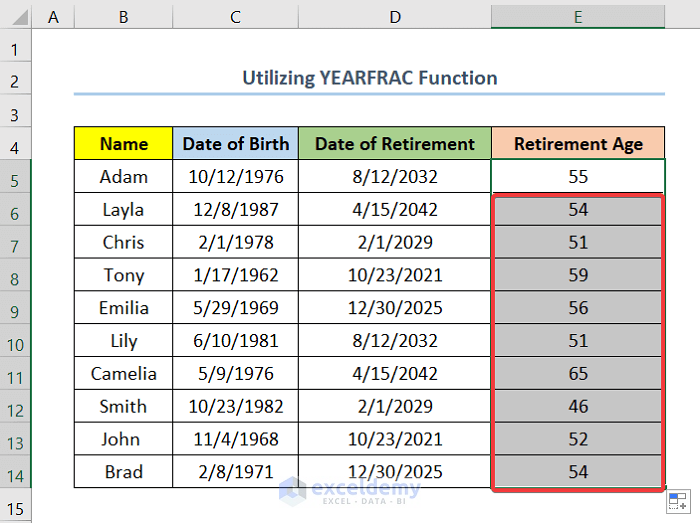Select column B header
Viewport: 700px width, 523px height.
pyautogui.click(x=123, y=16)
